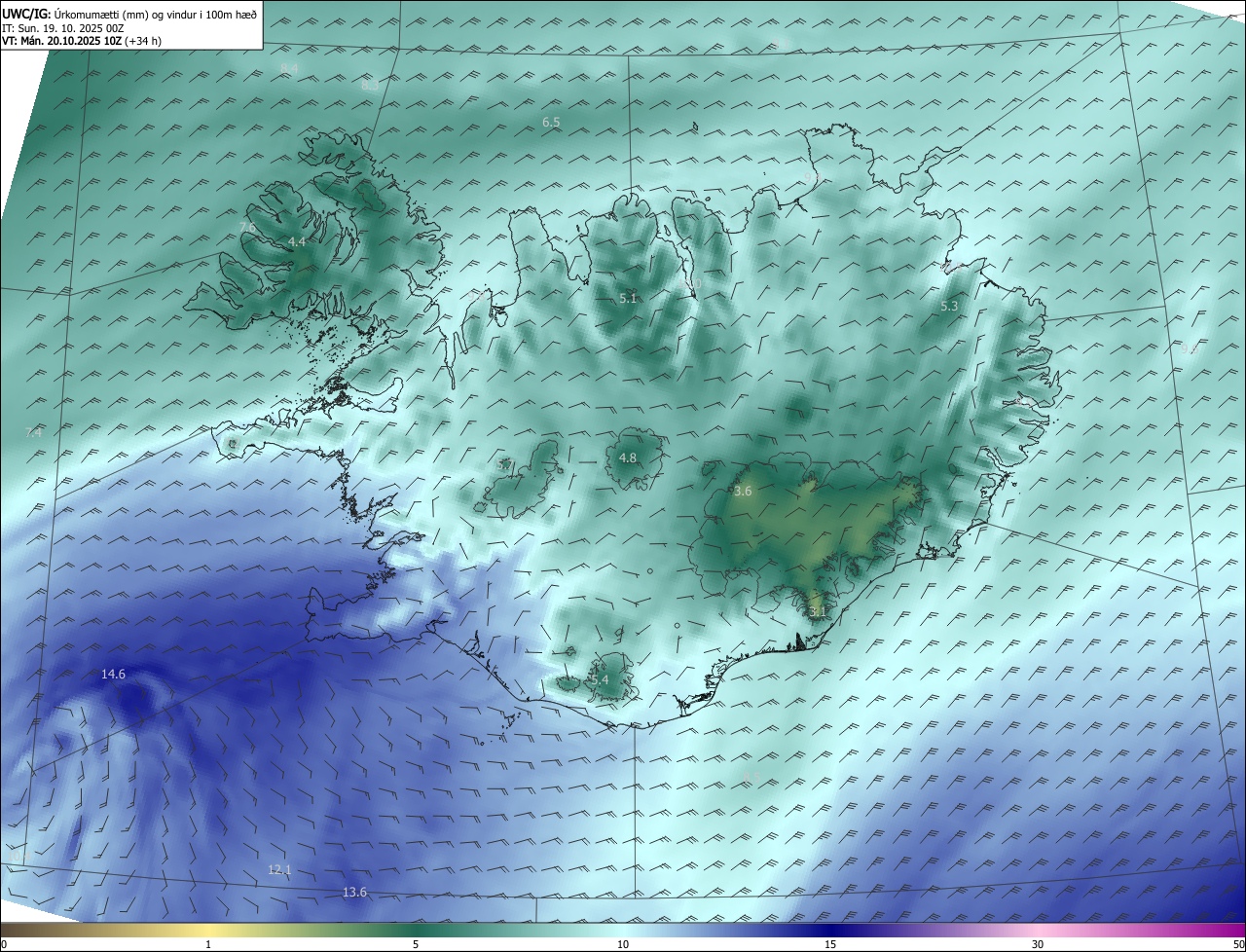
Task: Click the 4.8 value label over the central glacier
Action: pyautogui.click(x=628, y=458)
